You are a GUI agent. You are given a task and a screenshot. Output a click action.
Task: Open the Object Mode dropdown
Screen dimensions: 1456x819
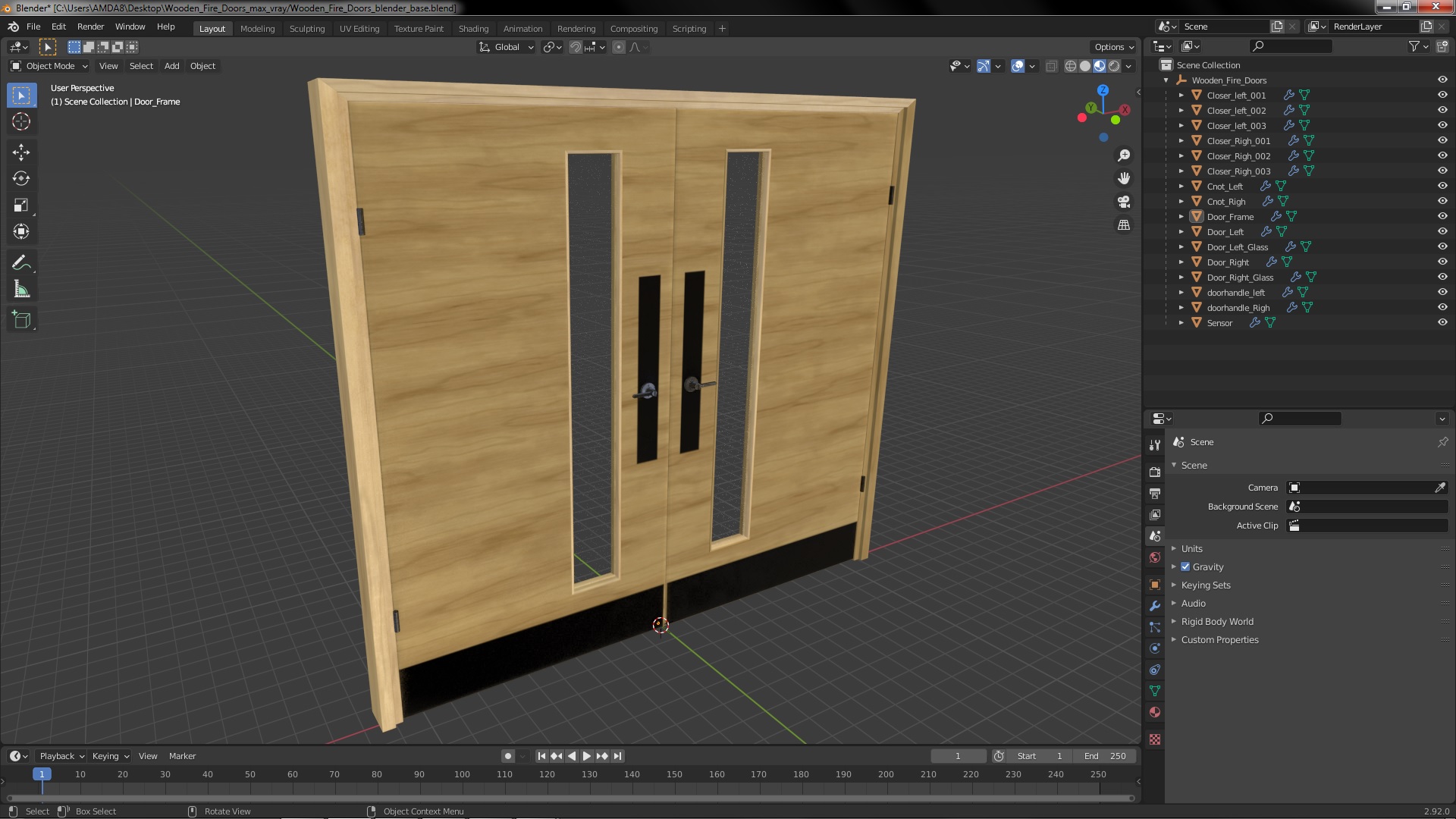point(48,65)
